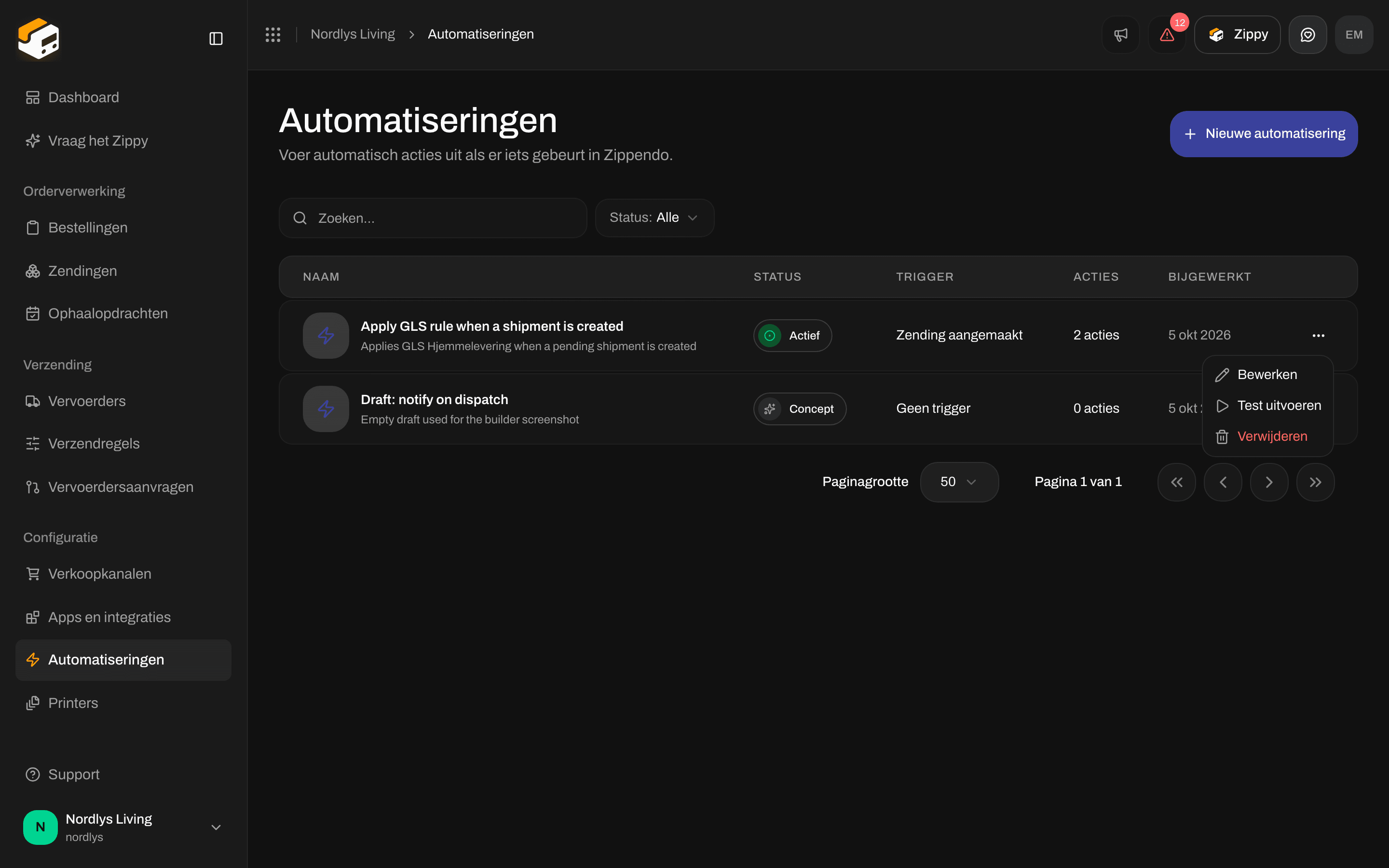Click the Zippendo logo
The image size is (1389, 868).
(39, 39)
